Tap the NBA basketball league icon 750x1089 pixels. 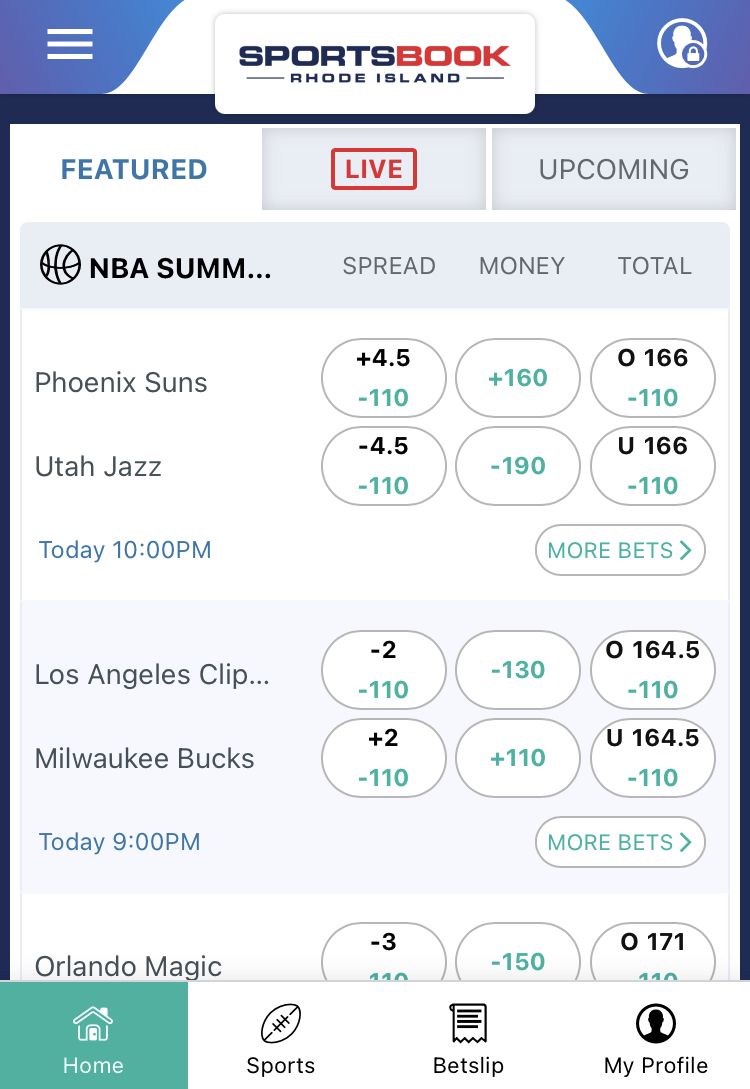coord(60,266)
